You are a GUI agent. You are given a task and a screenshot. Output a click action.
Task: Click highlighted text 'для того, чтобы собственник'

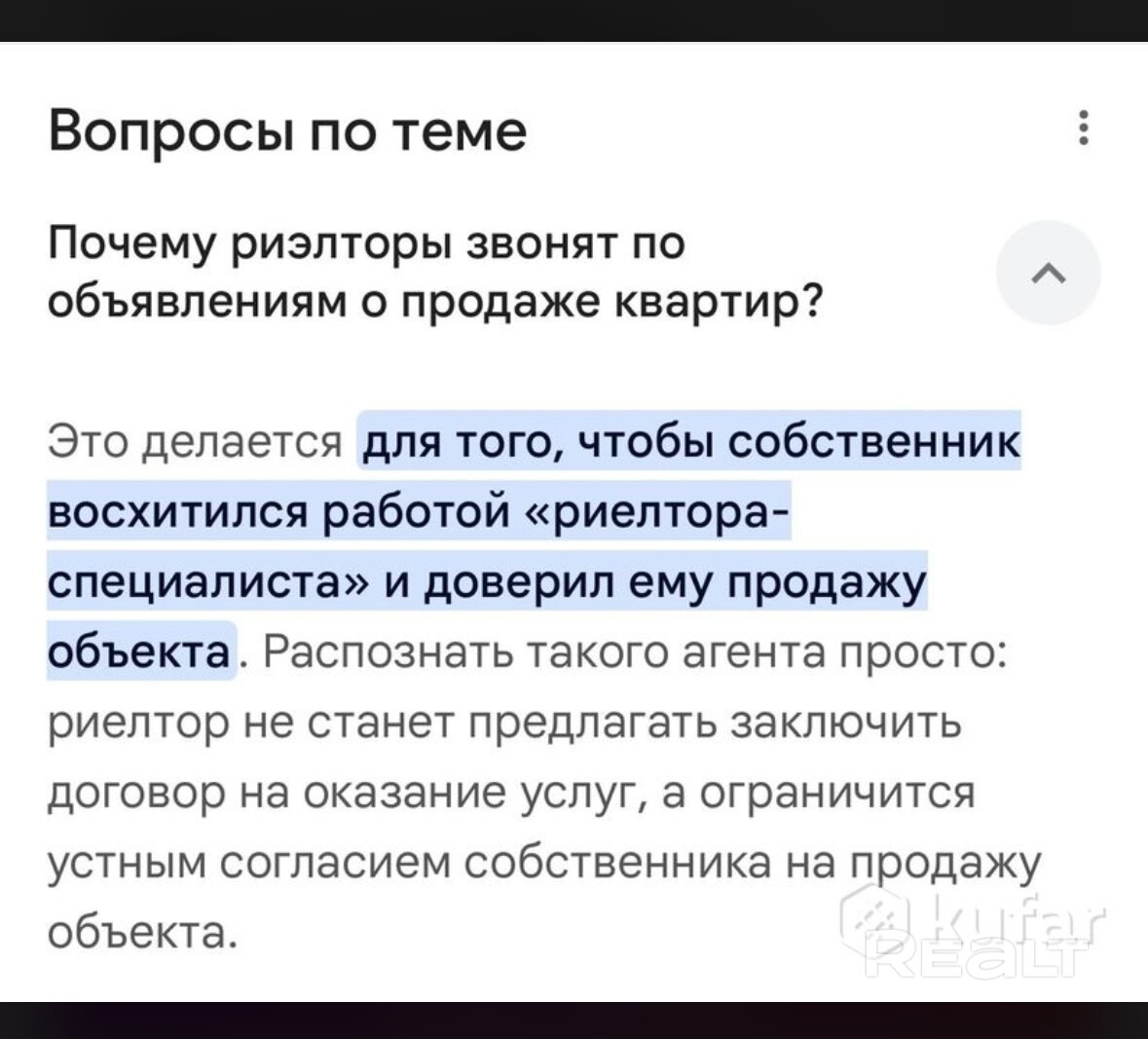(x=691, y=441)
